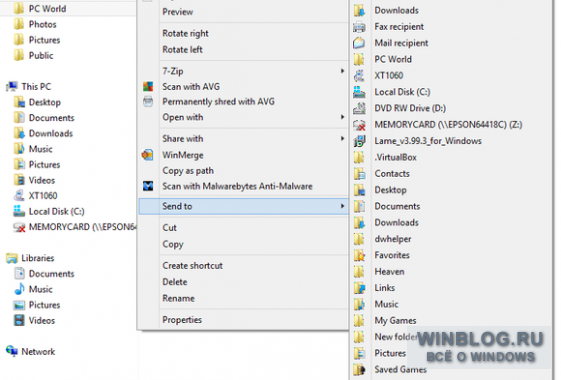Screen dimensions: 561x380
Task: Choose Copy as path
Action: 188,171
